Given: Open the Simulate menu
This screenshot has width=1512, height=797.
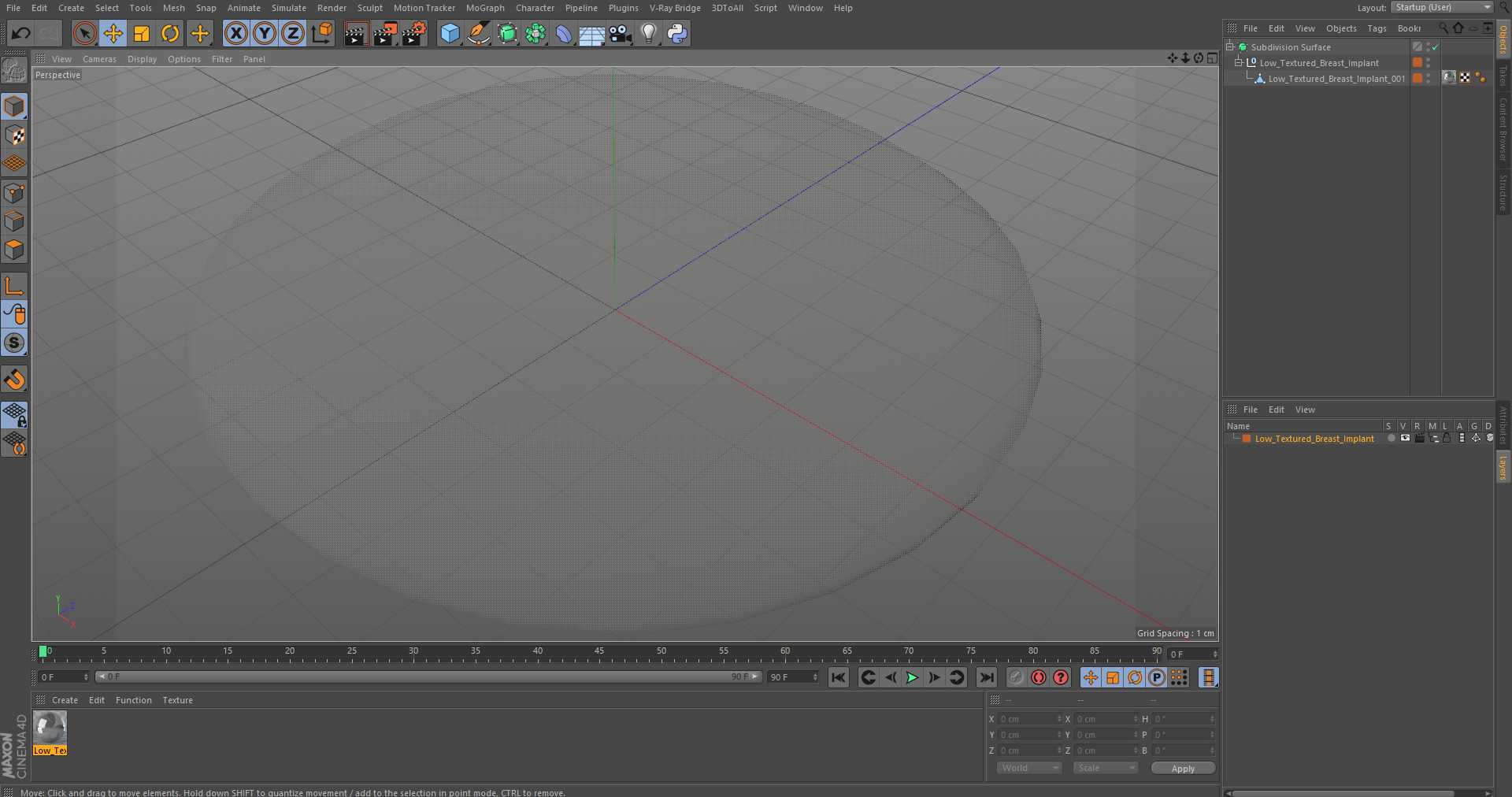Looking at the screenshot, I should [288, 8].
